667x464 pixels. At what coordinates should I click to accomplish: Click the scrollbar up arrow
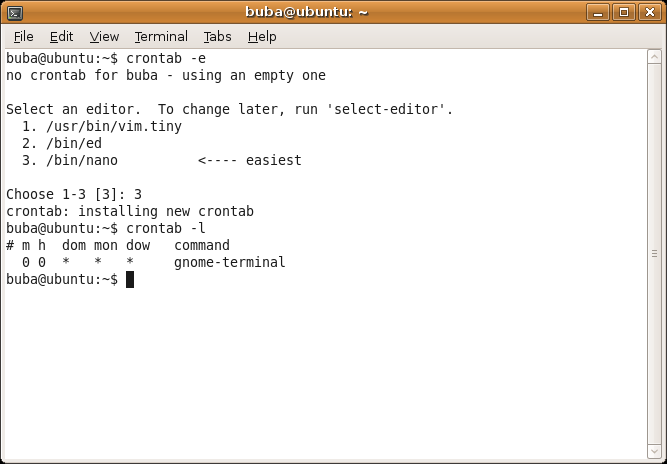(x=654, y=57)
